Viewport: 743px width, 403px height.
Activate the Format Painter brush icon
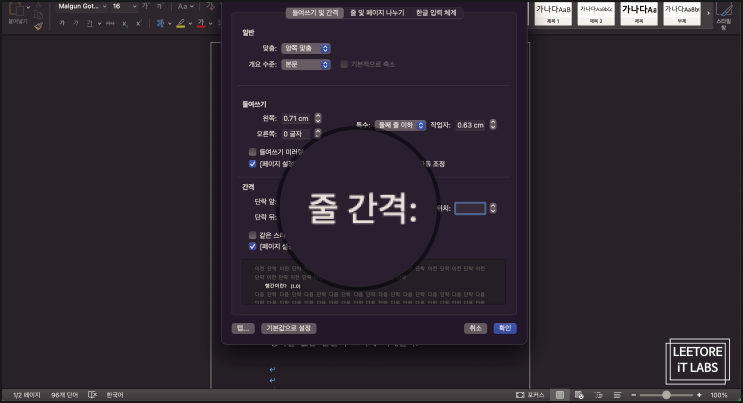click(38, 26)
